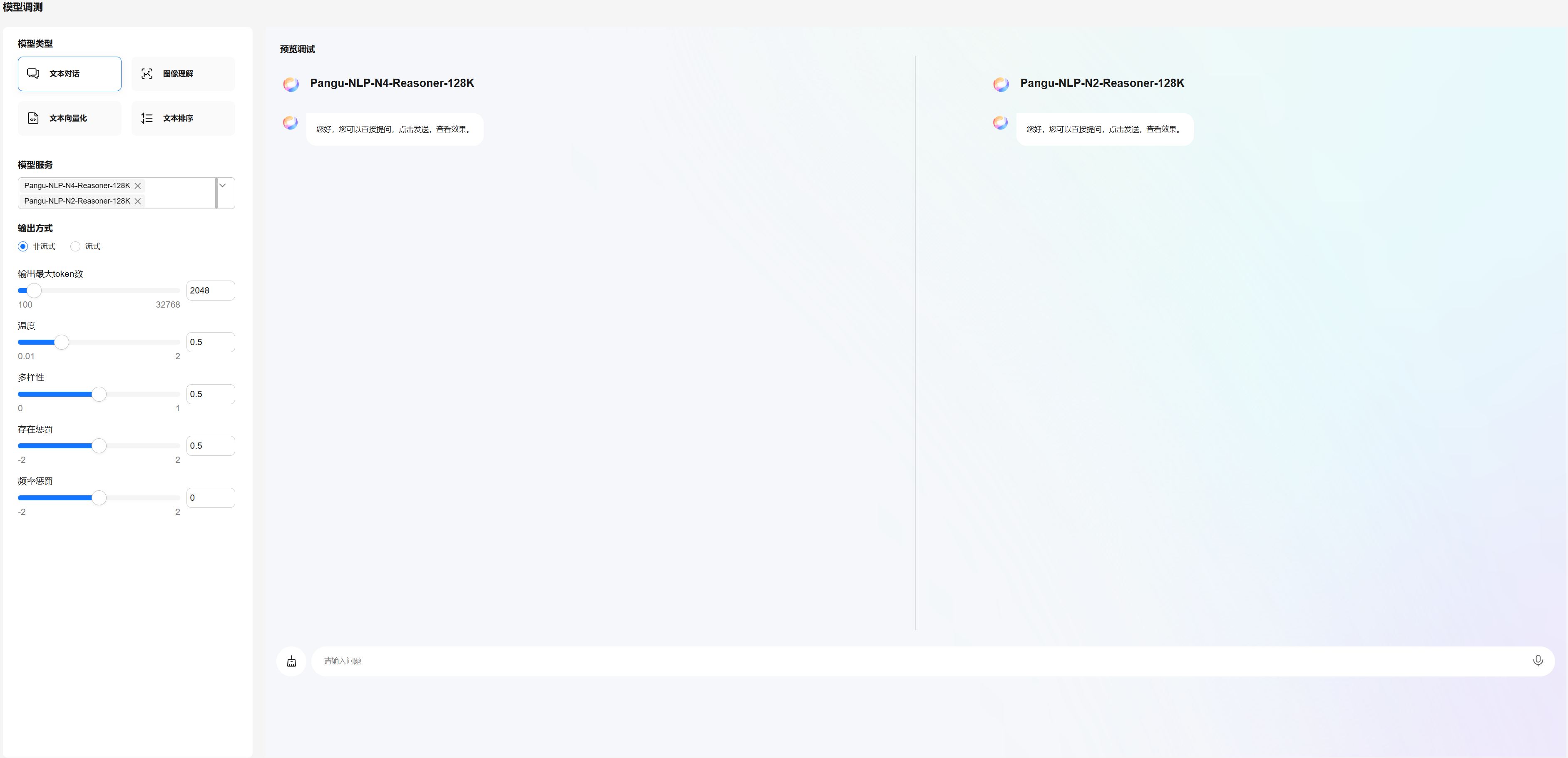Click the 频率惩罚 slider handle
Image resolution: width=1568 pixels, height=758 pixels.
[99, 497]
